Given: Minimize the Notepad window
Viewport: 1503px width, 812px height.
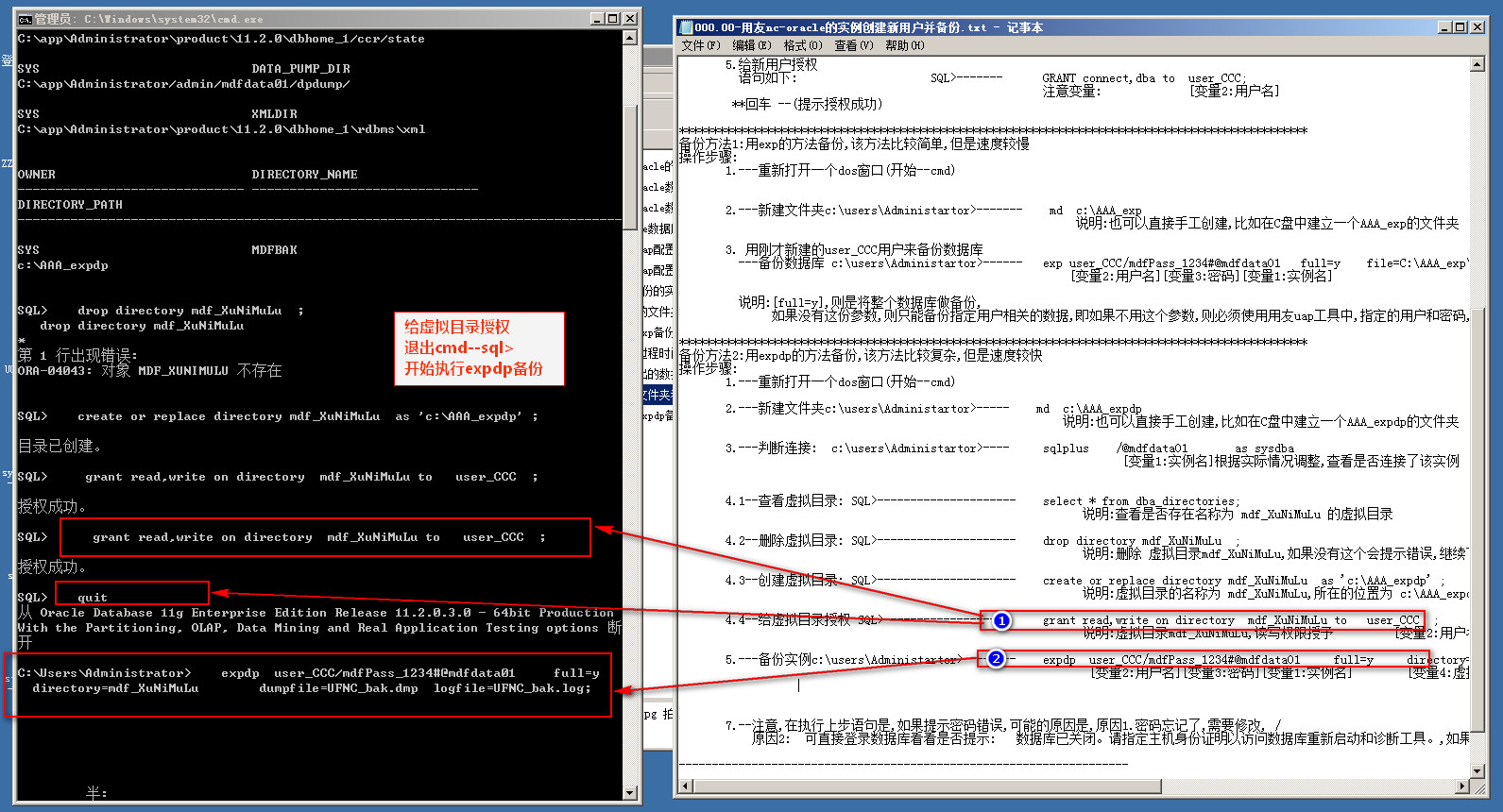Looking at the screenshot, I should tap(1445, 27).
